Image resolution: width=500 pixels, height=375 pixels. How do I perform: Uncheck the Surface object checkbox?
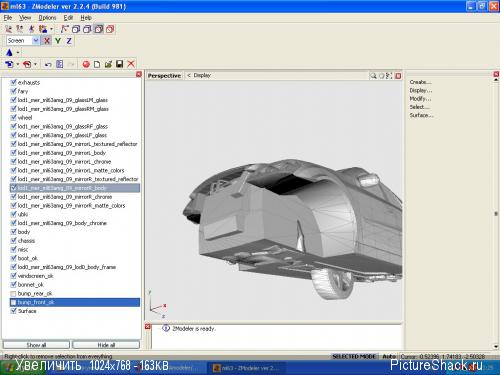(13, 311)
